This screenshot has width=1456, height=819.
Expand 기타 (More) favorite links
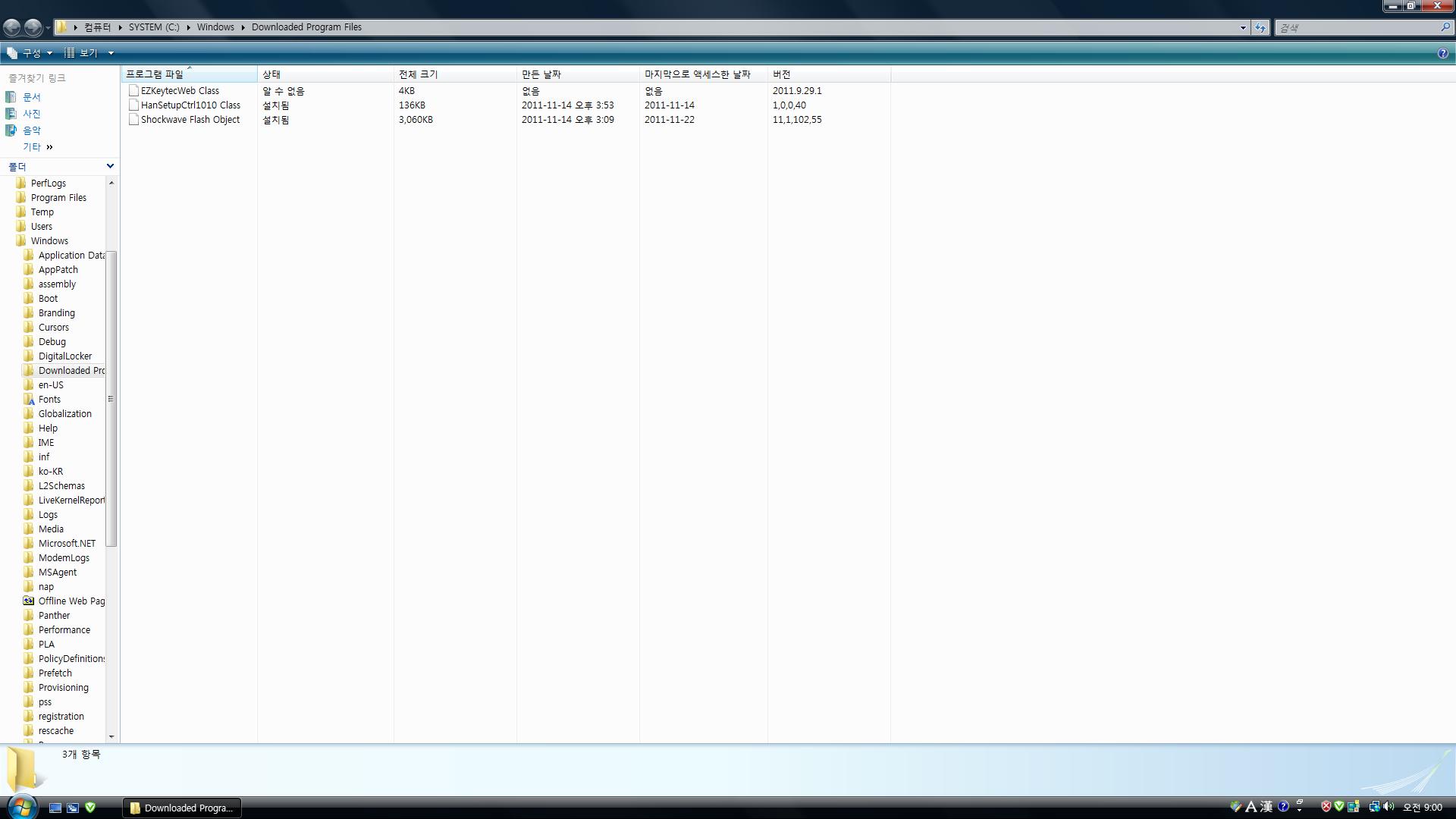38,147
